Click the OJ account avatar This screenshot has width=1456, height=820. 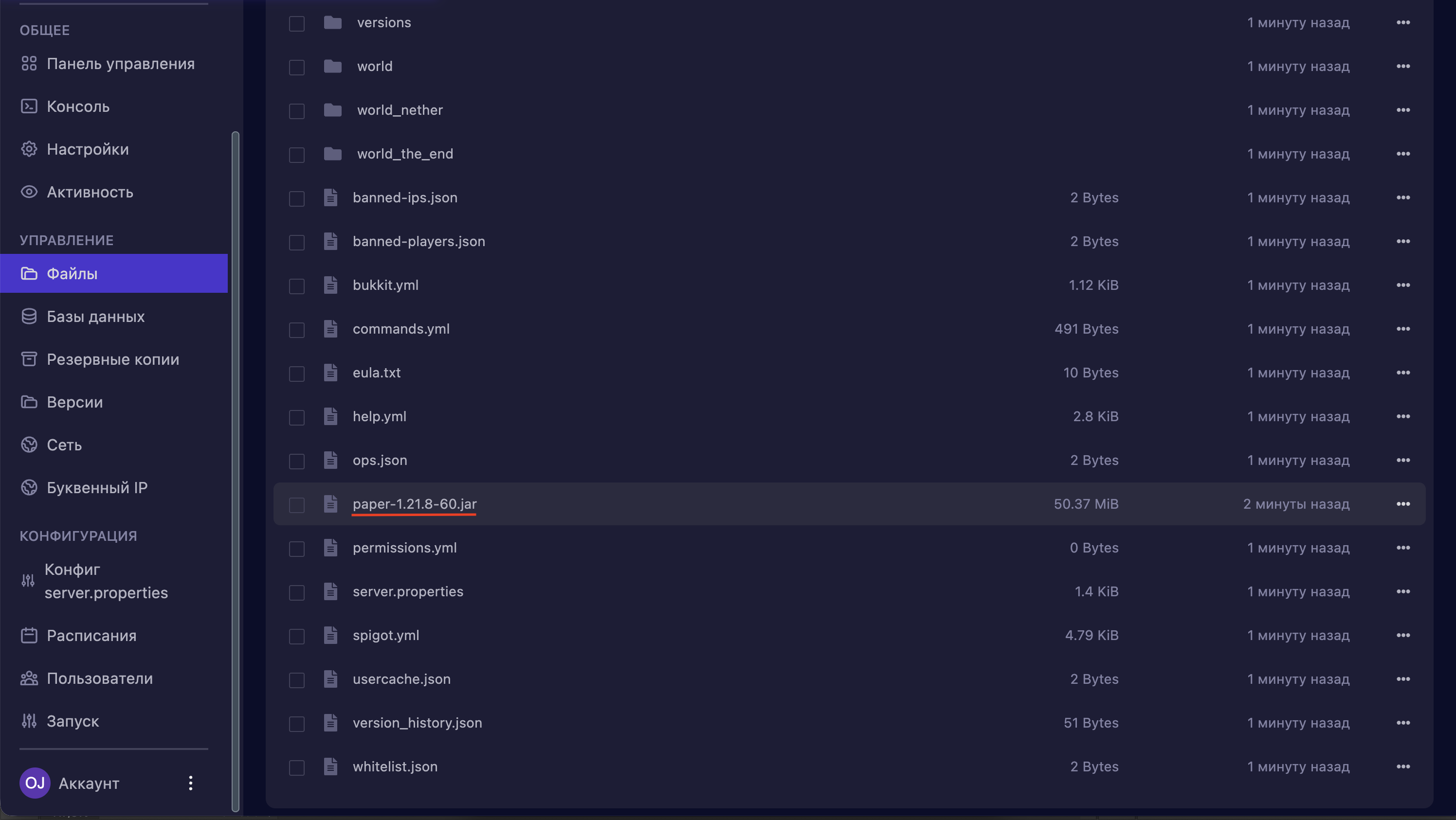click(x=35, y=783)
